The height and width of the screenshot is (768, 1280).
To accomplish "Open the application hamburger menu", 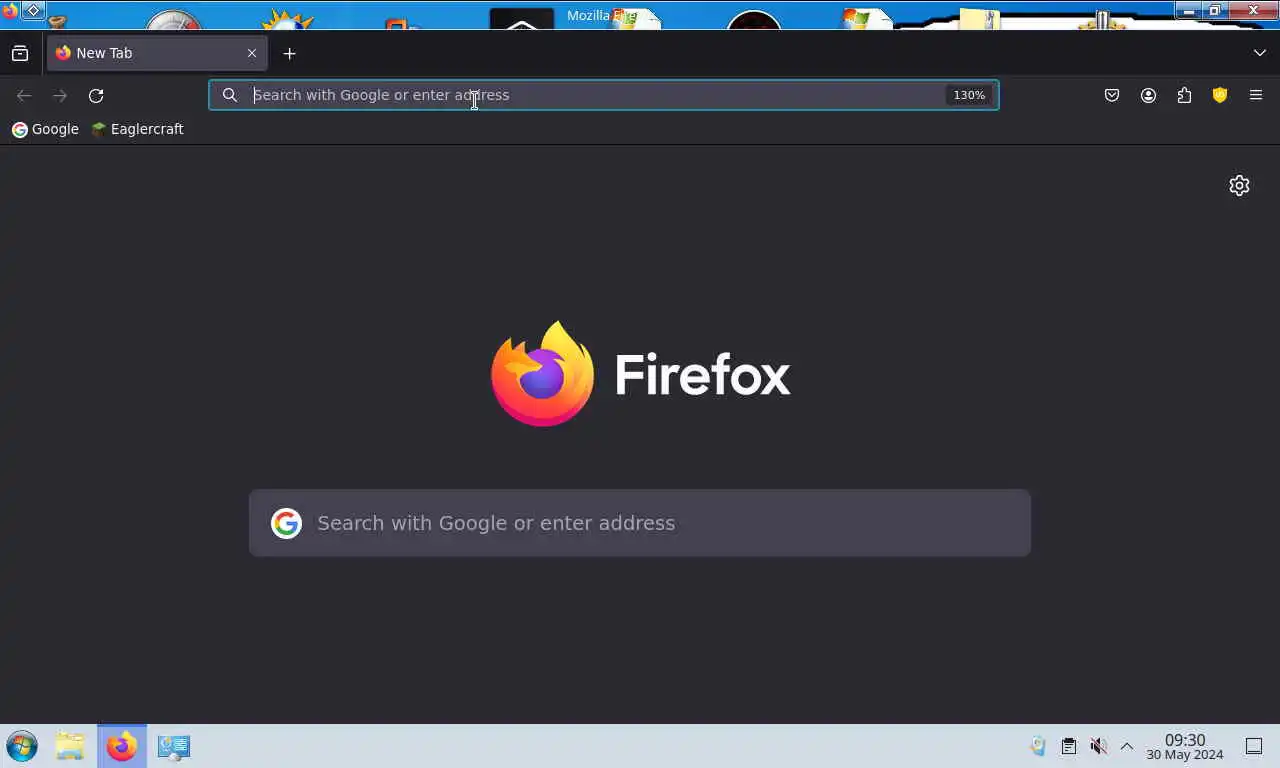I will pyautogui.click(x=1256, y=95).
